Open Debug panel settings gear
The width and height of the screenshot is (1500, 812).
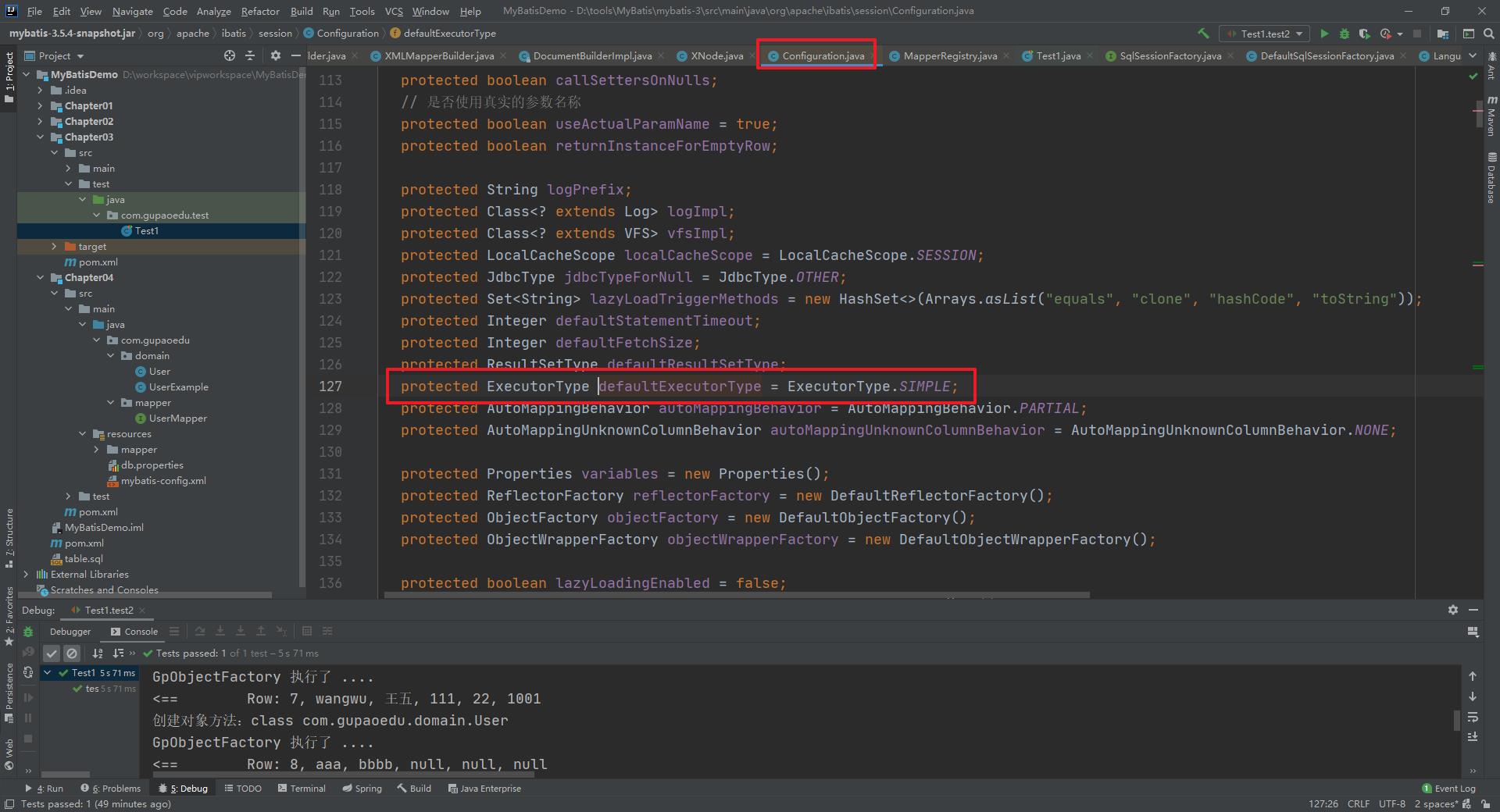click(x=1452, y=610)
